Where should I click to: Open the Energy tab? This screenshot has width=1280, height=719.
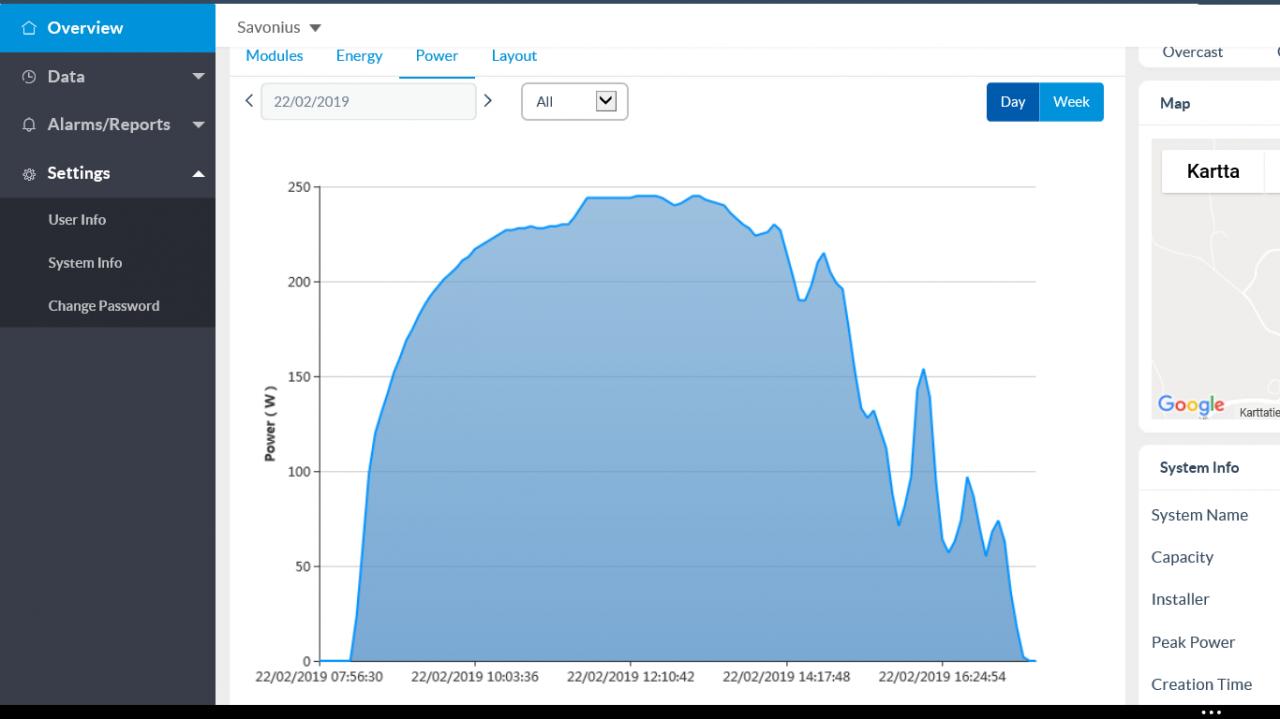(359, 56)
